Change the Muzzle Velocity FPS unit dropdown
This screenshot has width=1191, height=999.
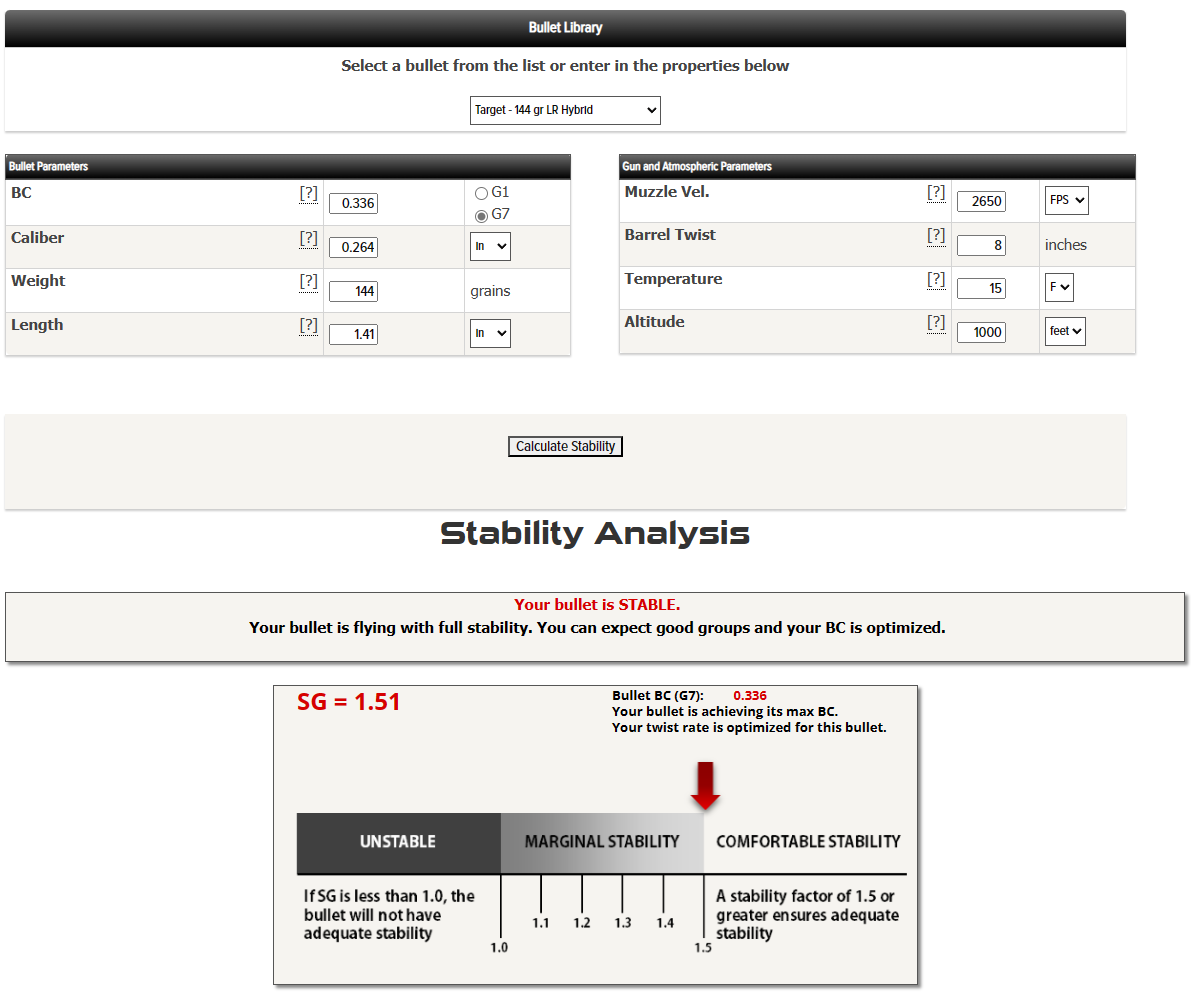coord(1066,200)
